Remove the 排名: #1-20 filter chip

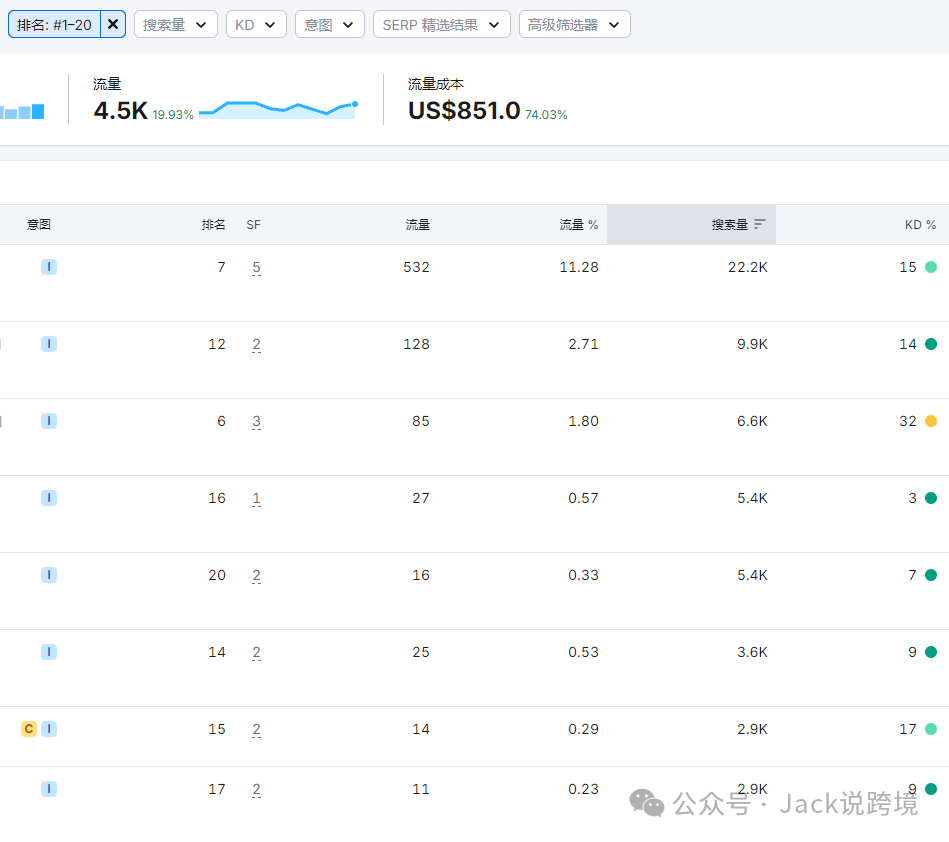coord(113,24)
